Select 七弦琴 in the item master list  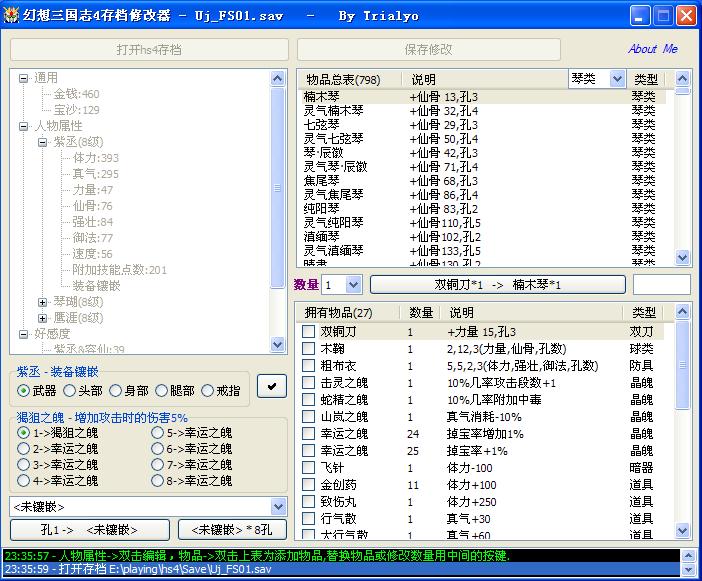point(322,125)
